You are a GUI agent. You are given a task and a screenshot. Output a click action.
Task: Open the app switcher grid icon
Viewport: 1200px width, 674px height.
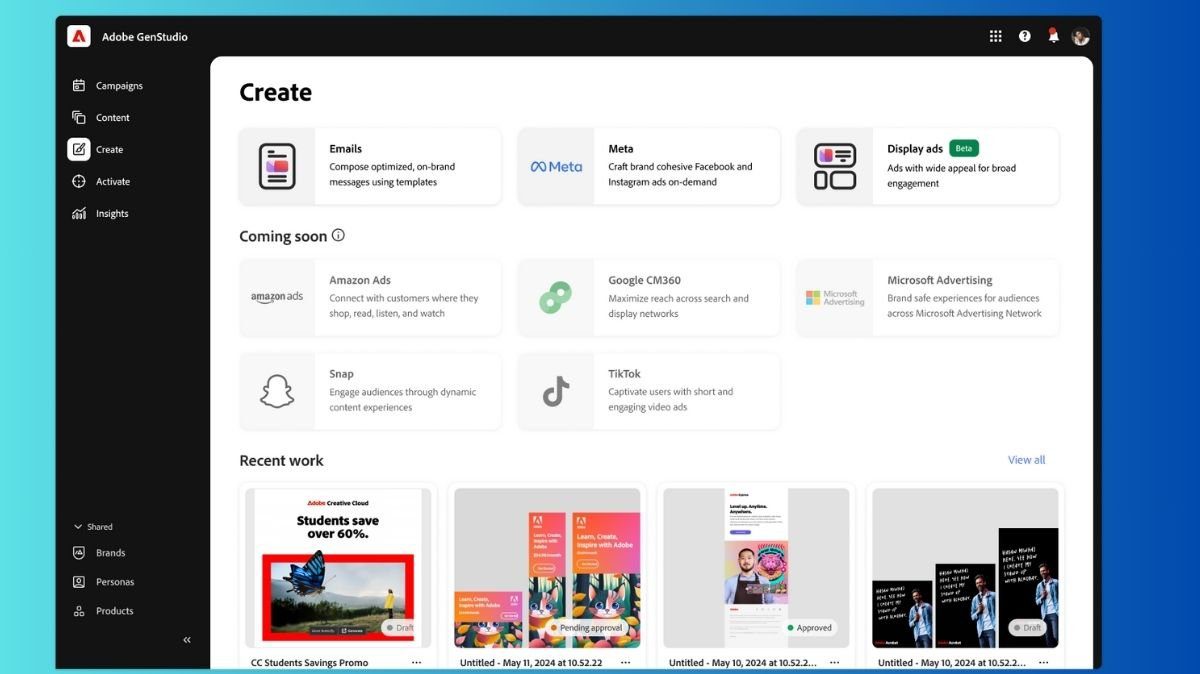coord(995,36)
